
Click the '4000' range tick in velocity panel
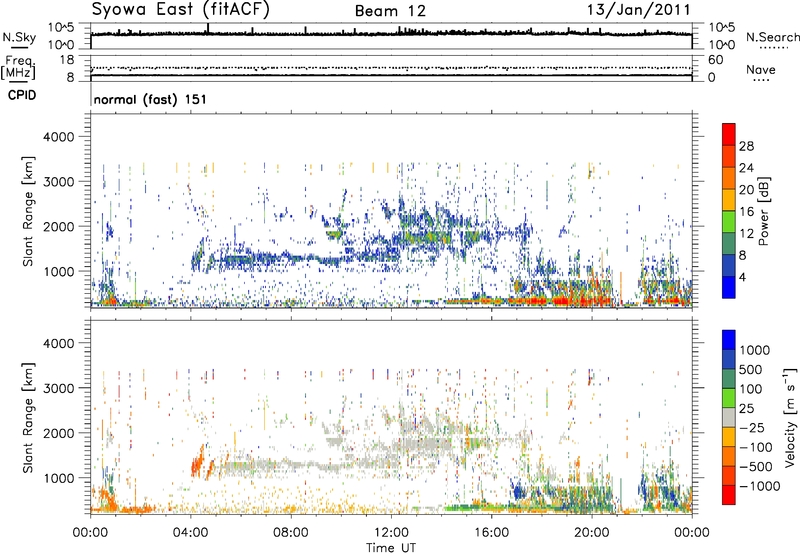(x=58, y=343)
